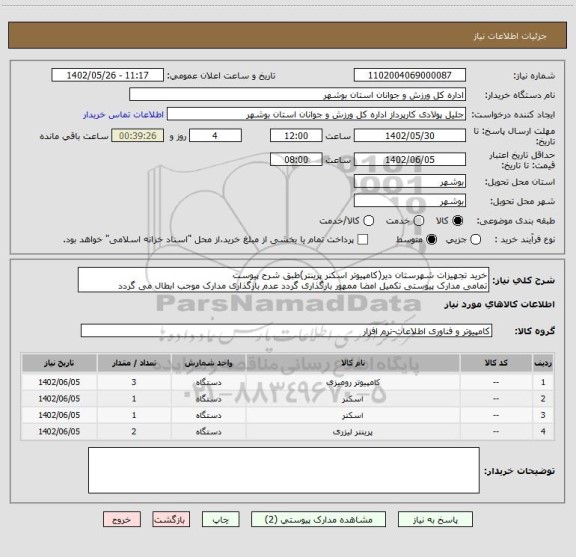Open اطلاعات تماس خریدار link
The image size is (576, 557).
123,115
